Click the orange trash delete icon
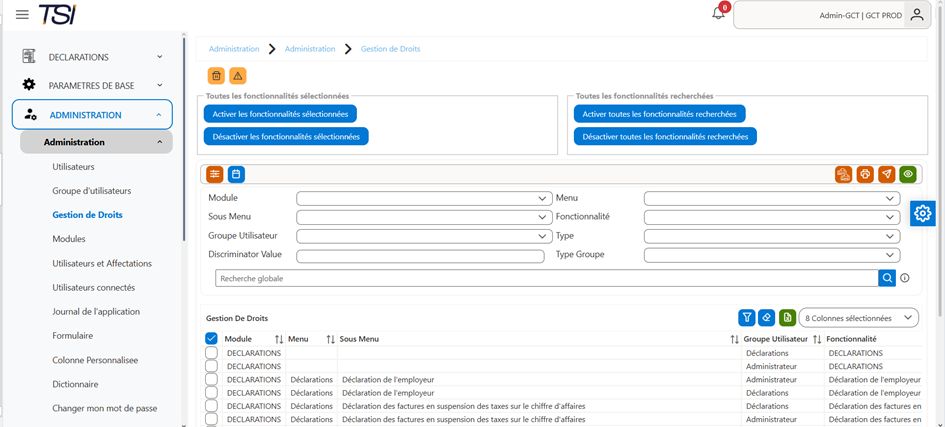The image size is (945, 427). point(216,76)
